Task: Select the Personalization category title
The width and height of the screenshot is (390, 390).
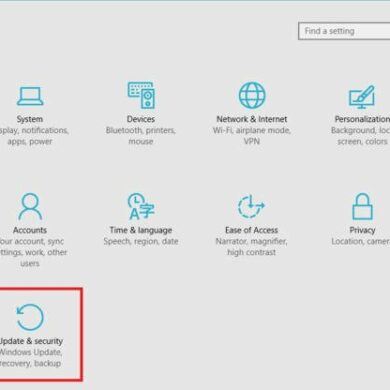Action: tap(362, 119)
